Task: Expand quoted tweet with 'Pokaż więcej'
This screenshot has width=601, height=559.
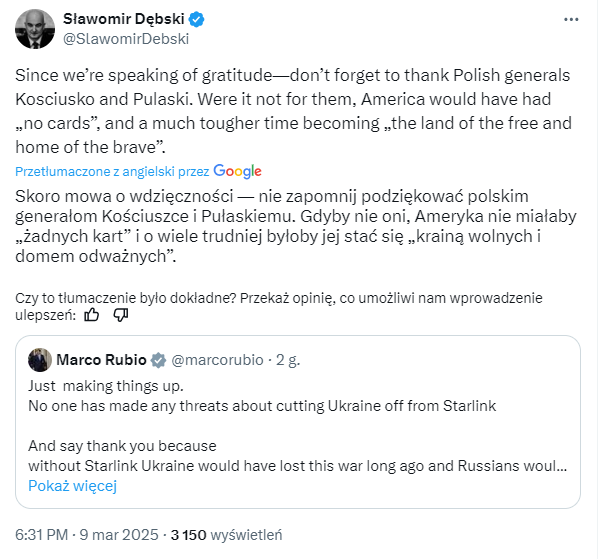Action: (72, 486)
